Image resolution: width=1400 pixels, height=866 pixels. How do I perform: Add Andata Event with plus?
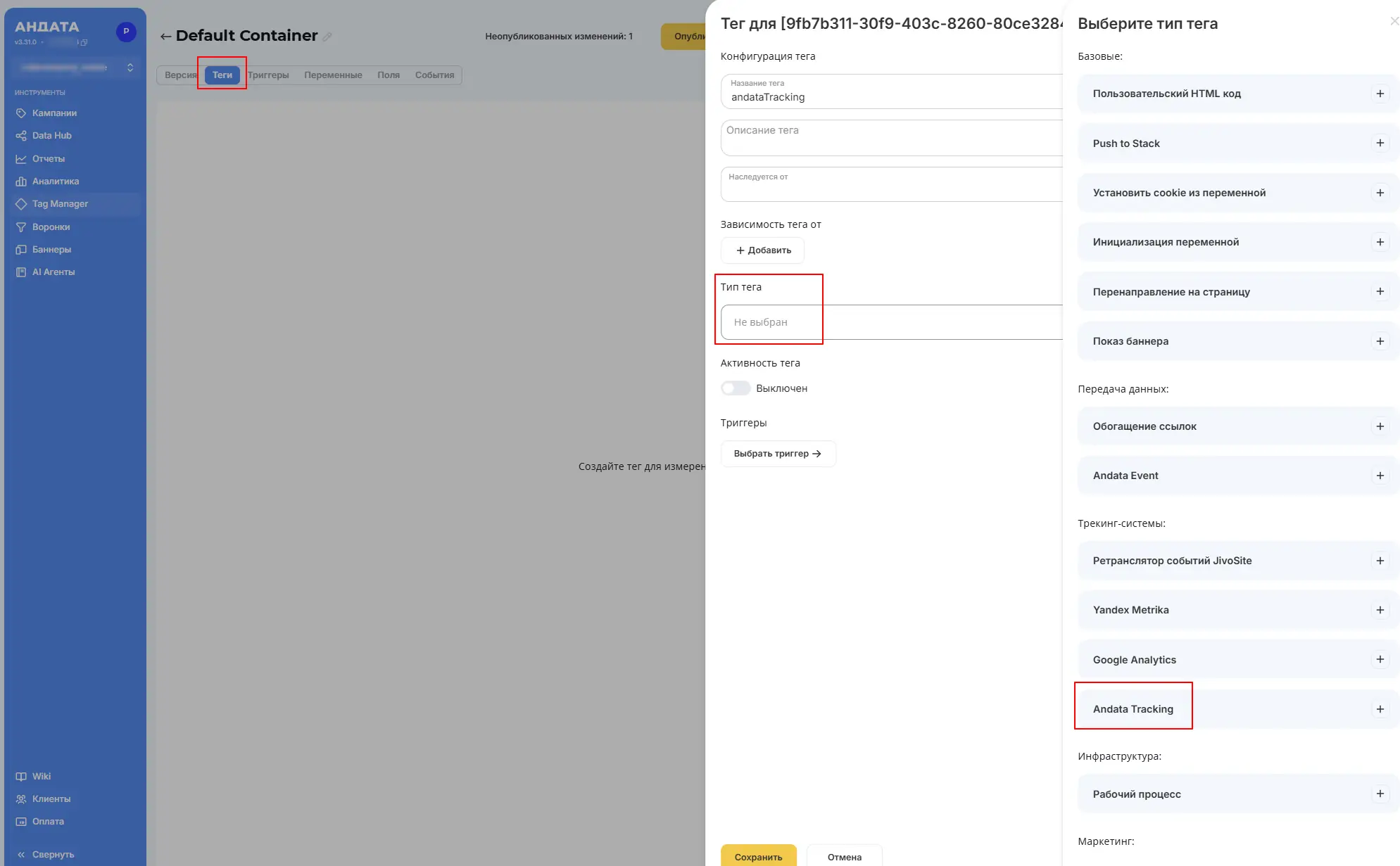pos(1380,476)
